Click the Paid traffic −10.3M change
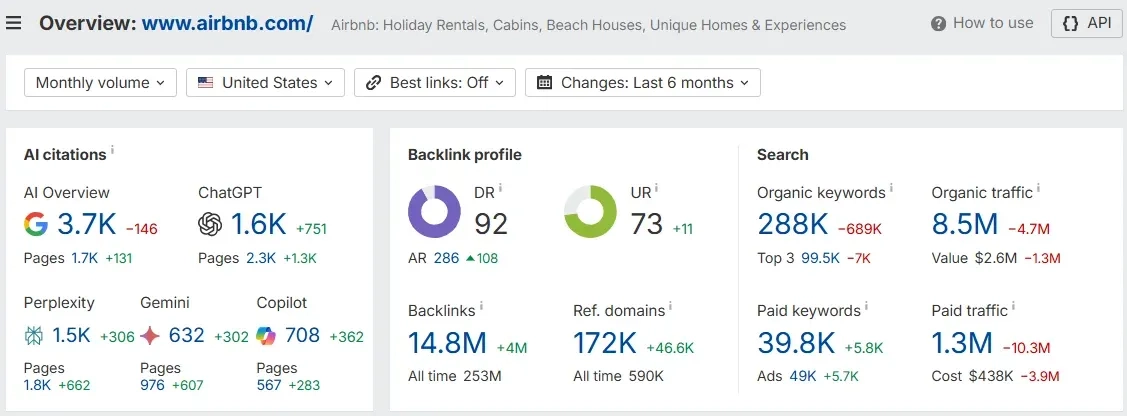The height and width of the screenshot is (416, 1127). tap(1026, 348)
